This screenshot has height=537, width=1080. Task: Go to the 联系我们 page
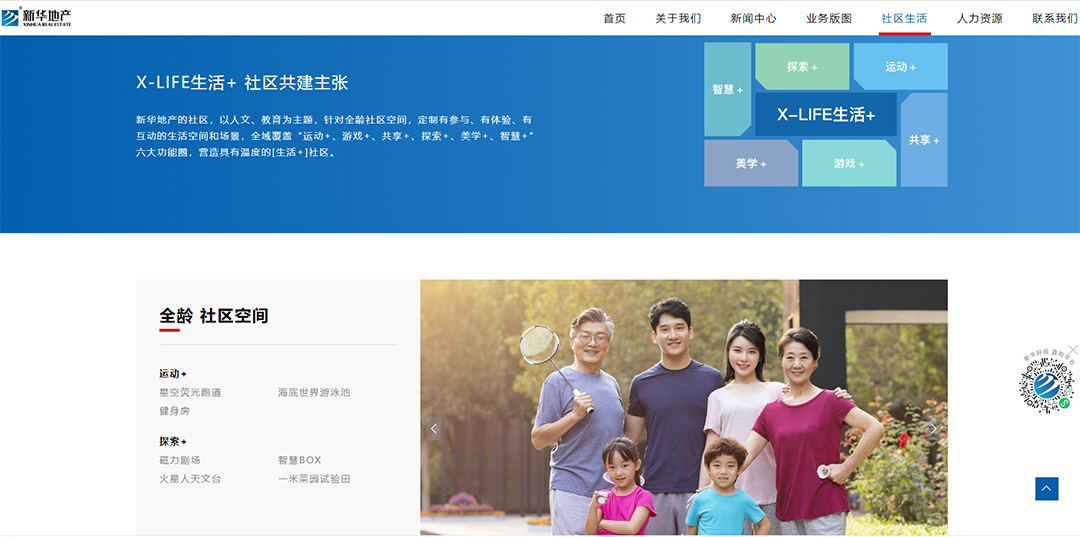[x=1055, y=19]
